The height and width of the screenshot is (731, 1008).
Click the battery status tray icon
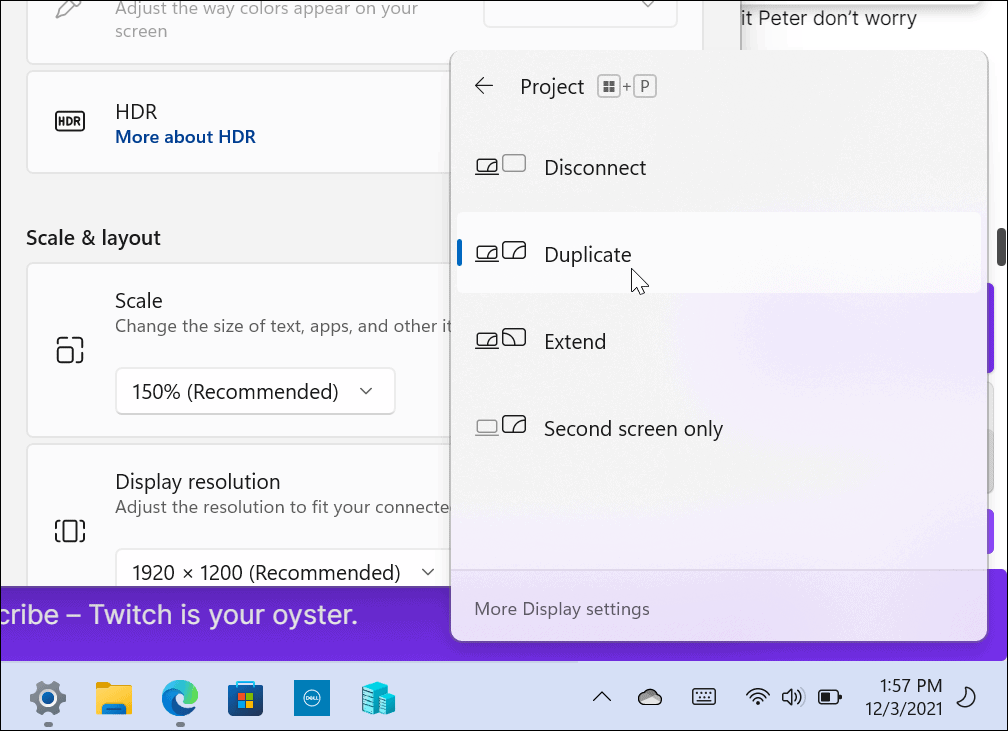pos(829,697)
